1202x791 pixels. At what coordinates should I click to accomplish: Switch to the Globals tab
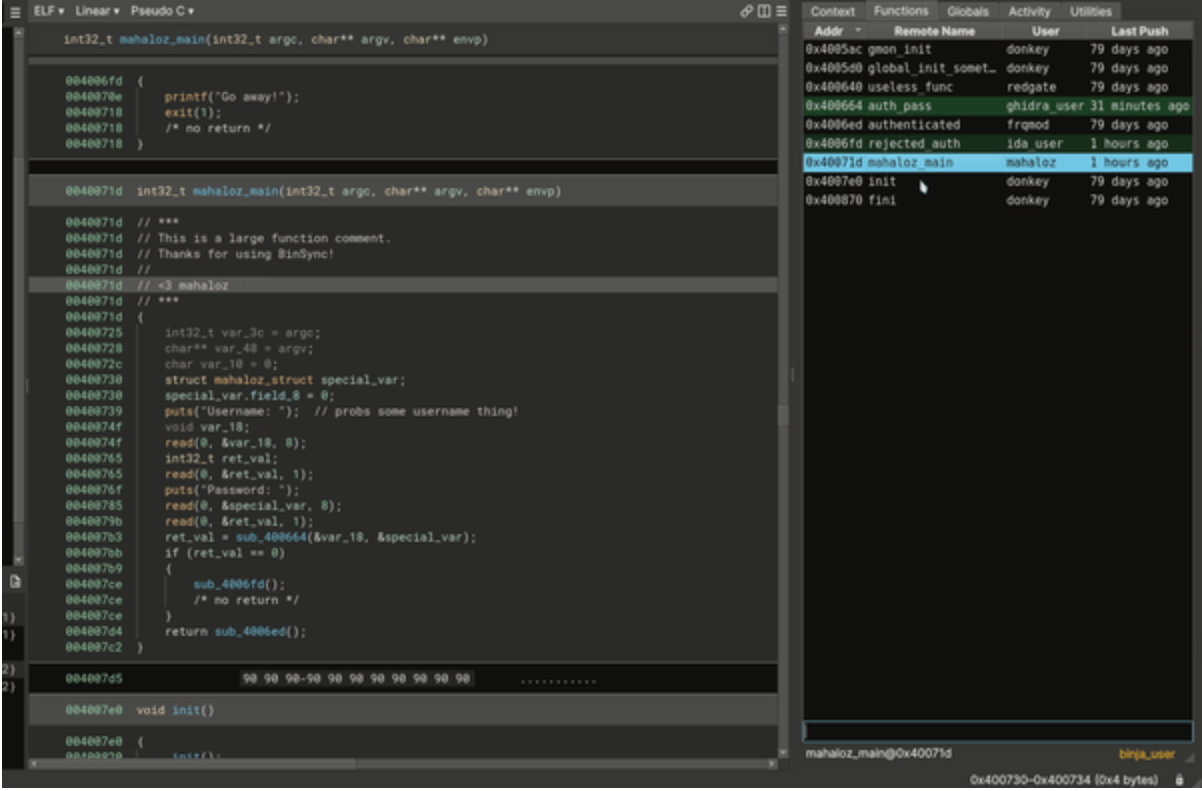[x=968, y=11]
